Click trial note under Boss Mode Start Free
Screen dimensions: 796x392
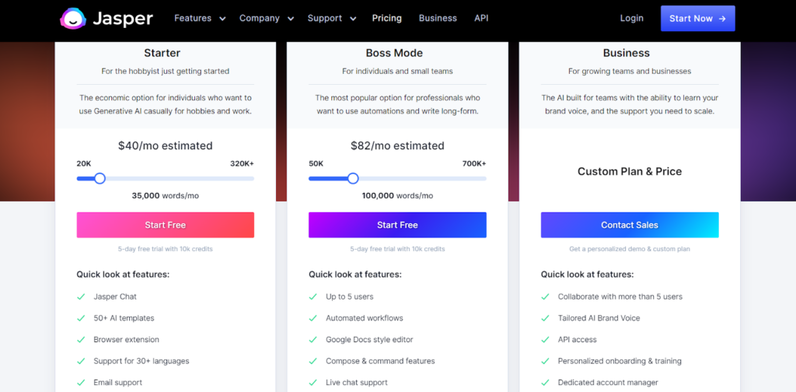pyautogui.click(x=397, y=249)
